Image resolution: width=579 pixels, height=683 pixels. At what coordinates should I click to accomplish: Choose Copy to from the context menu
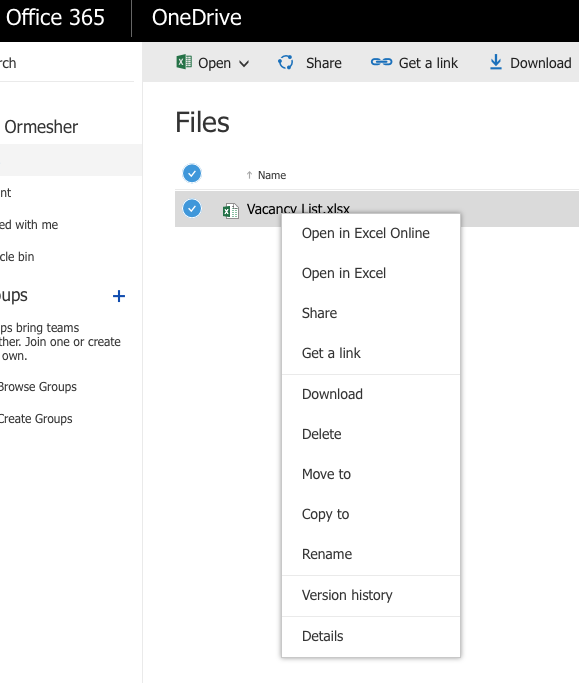(x=371, y=514)
